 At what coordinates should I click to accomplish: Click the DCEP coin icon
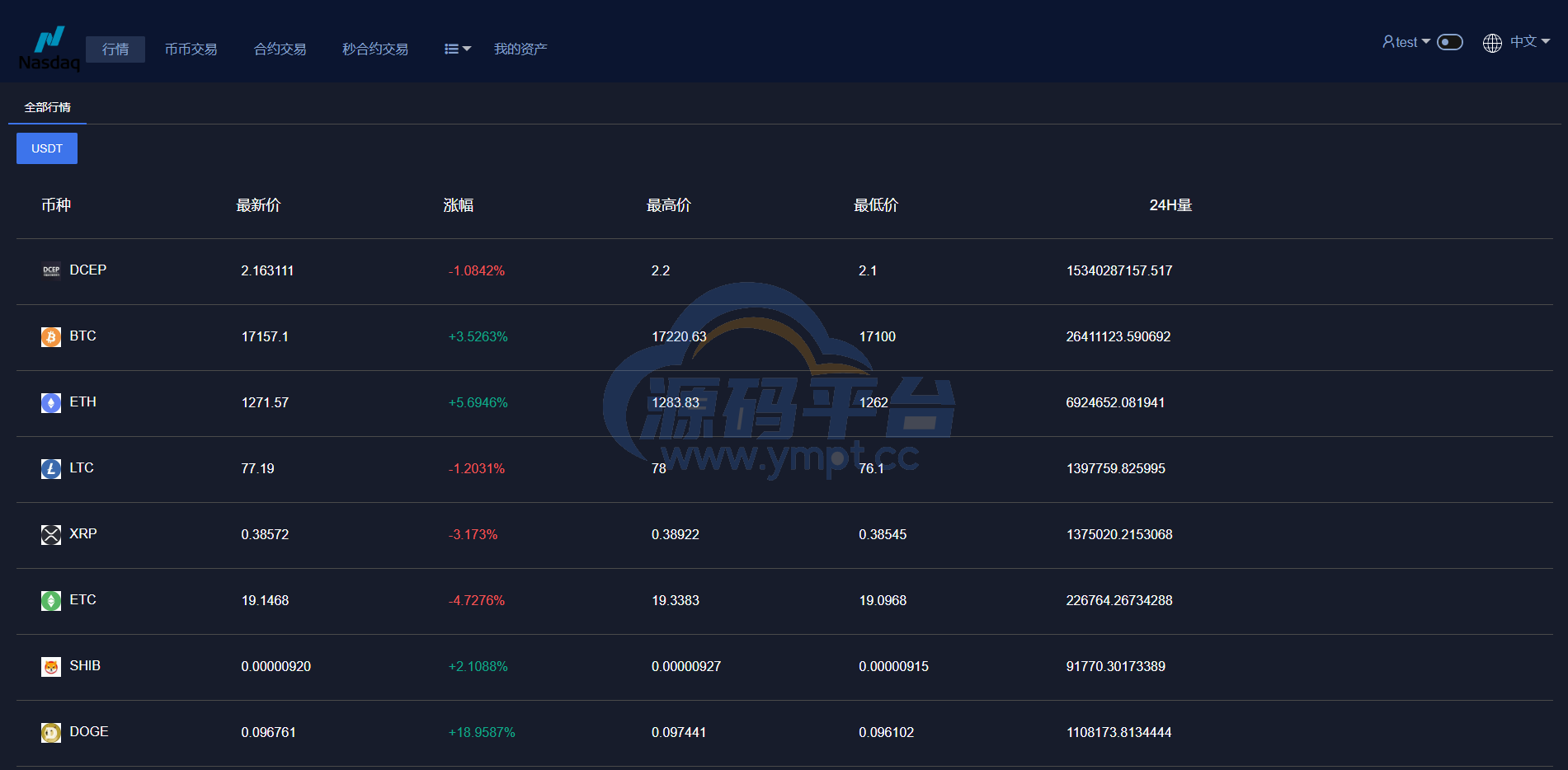click(51, 270)
